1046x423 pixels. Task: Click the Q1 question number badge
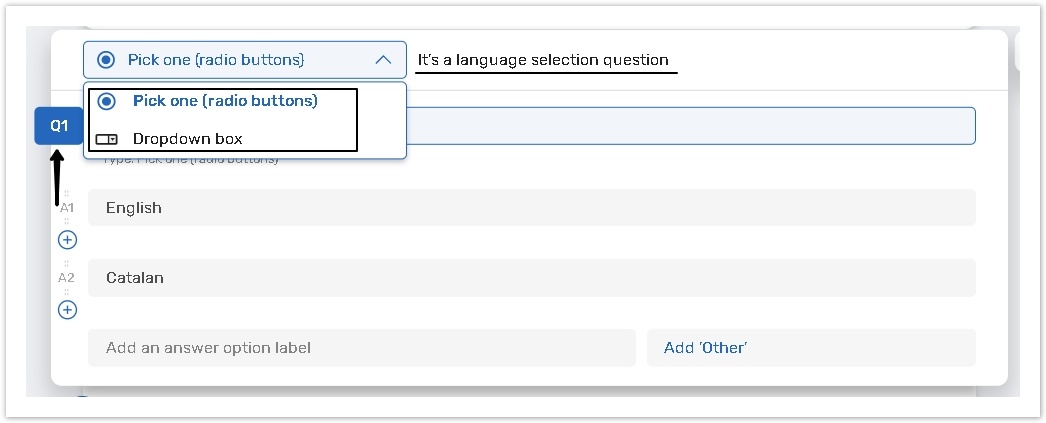click(59, 126)
